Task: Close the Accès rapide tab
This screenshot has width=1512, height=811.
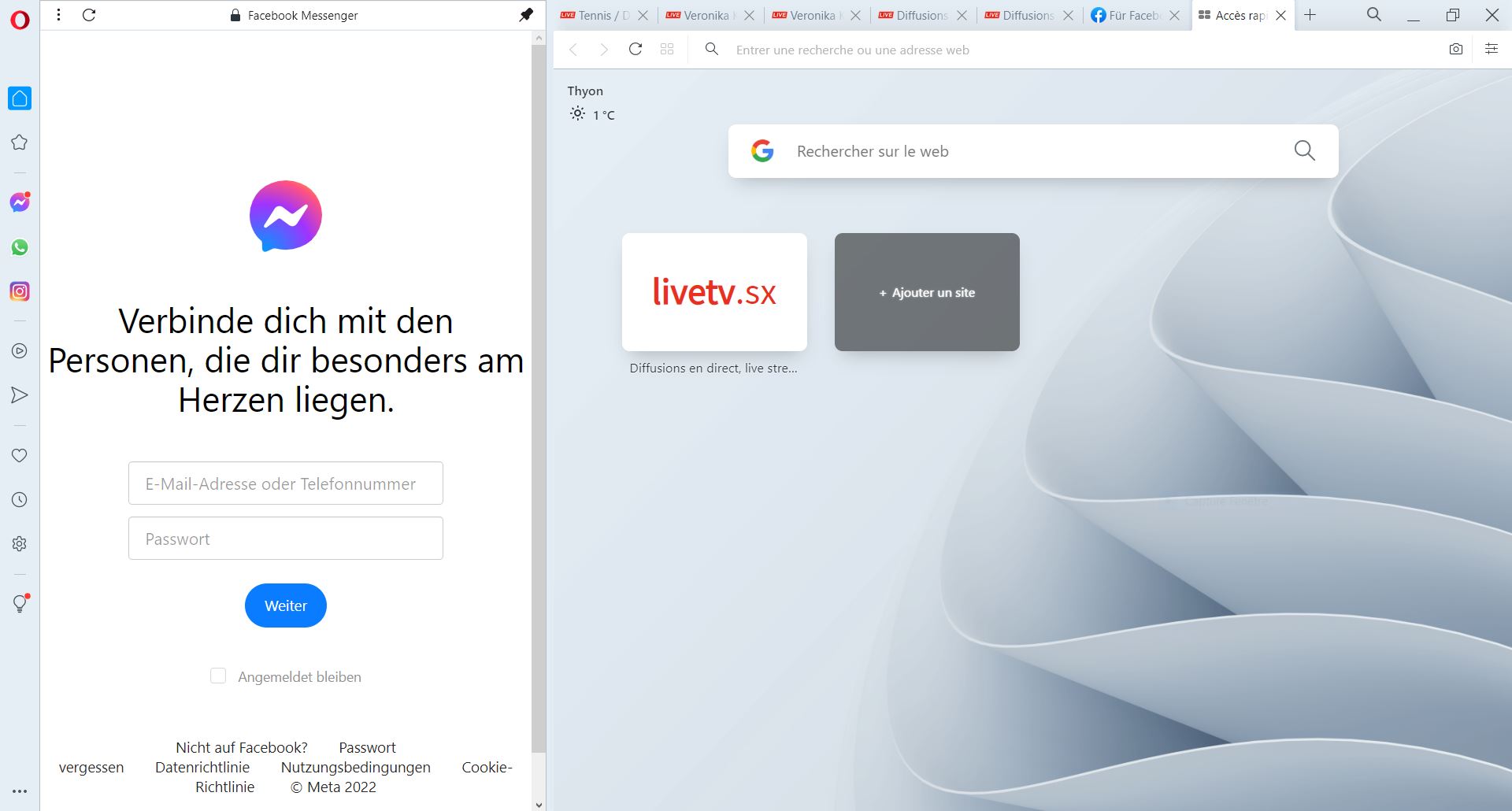Action: [x=1281, y=15]
